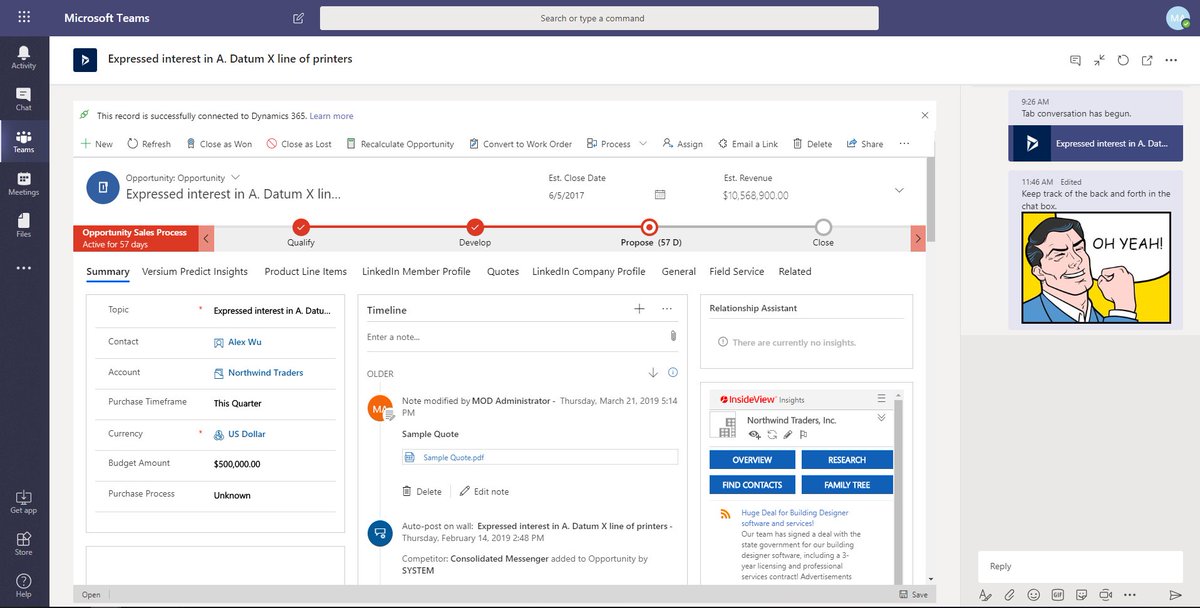Select the Close stage marker
Screen dimensions: 1200x608
(x=823, y=227)
